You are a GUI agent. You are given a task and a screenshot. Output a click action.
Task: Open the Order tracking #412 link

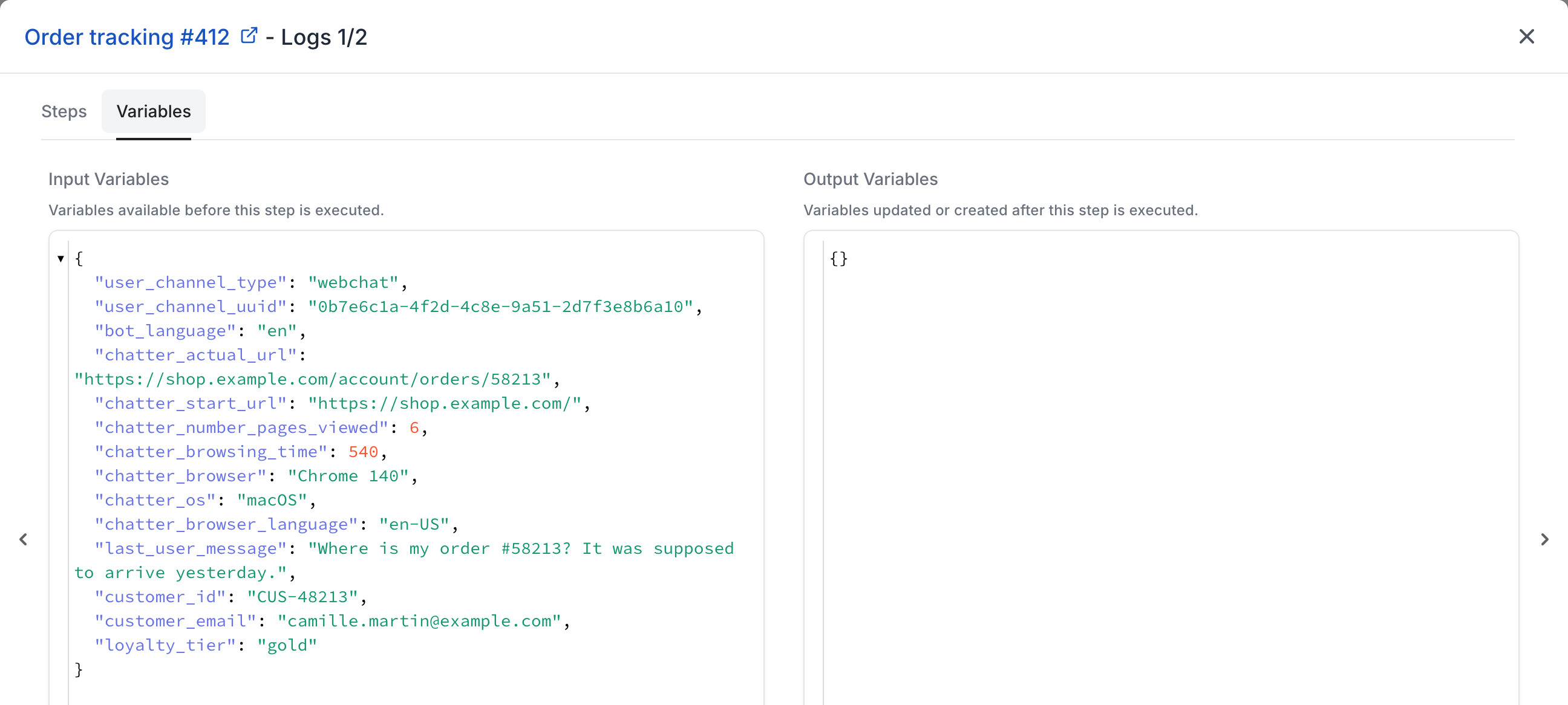[126, 37]
